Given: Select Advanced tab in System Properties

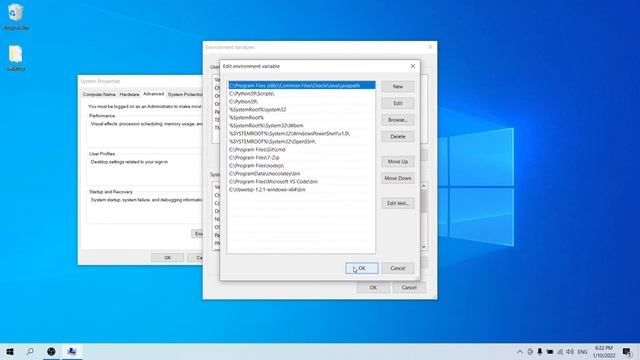Looking at the screenshot, I should point(153,94).
